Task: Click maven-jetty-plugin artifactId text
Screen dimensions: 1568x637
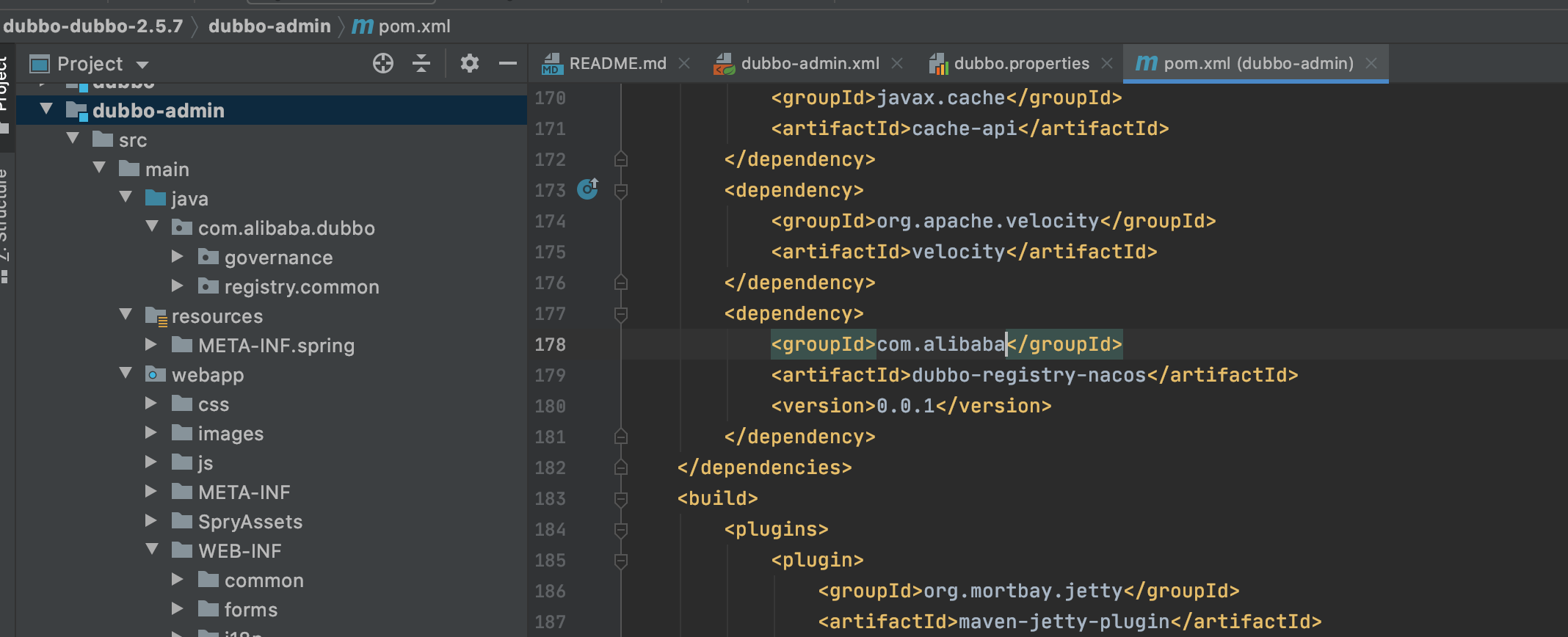Action: point(1064,622)
